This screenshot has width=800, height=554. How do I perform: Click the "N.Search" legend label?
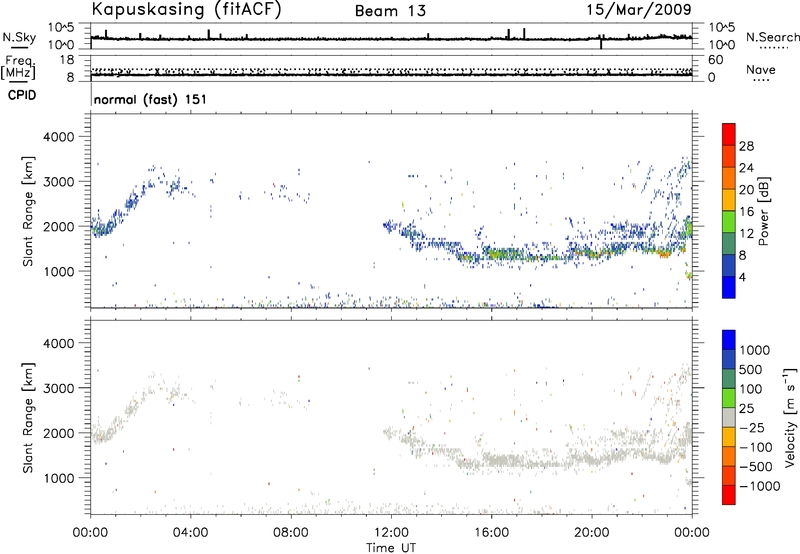point(772,37)
